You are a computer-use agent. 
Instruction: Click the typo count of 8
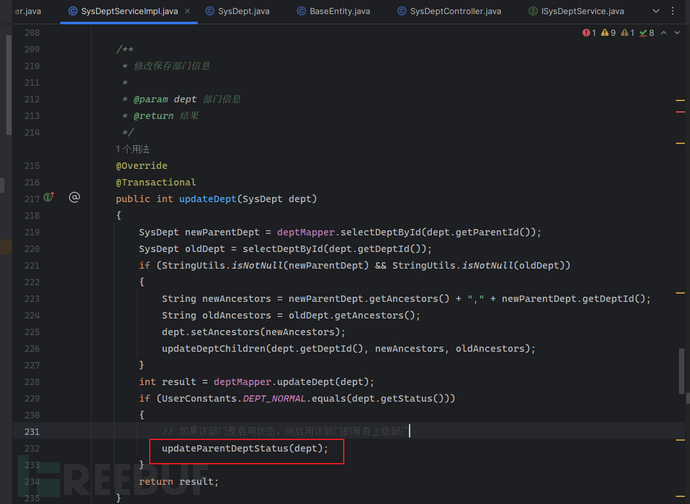tap(647, 33)
